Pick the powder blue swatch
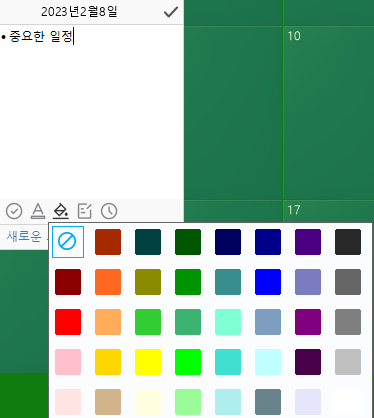The height and width of the screenshot is (418, 374). click(228, 402)
